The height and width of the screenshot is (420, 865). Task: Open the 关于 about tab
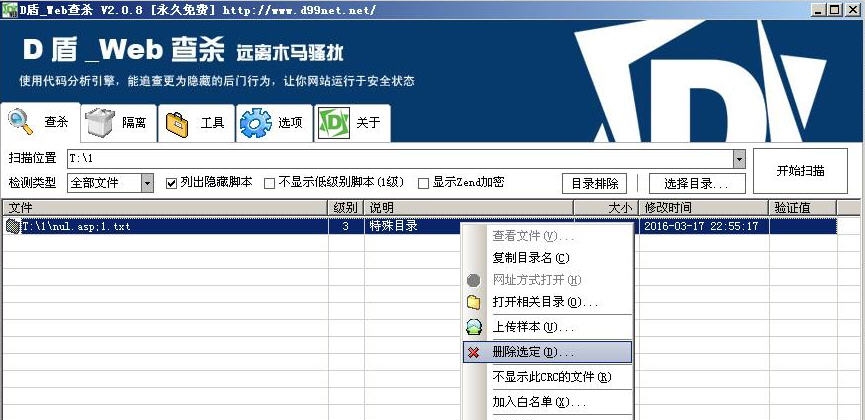click(353, 123)
